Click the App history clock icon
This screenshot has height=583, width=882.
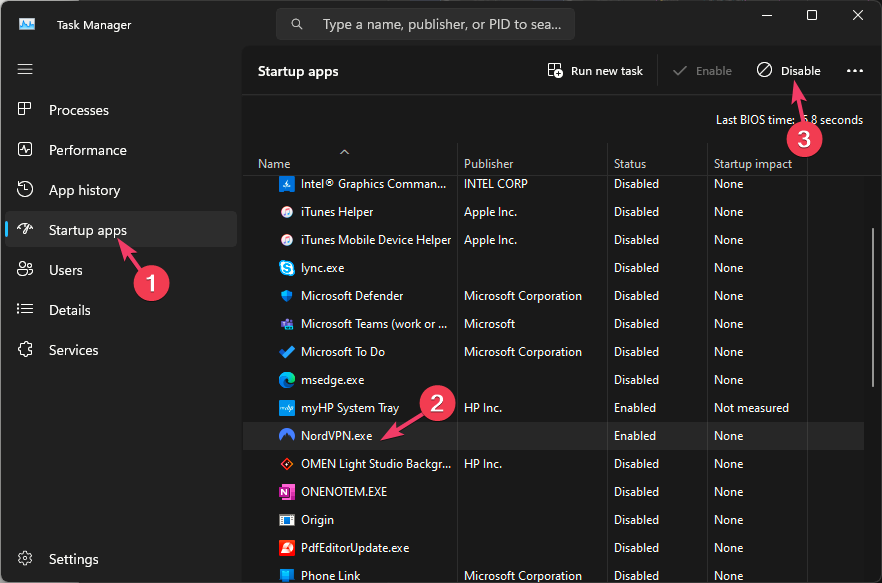click(25, 189)
